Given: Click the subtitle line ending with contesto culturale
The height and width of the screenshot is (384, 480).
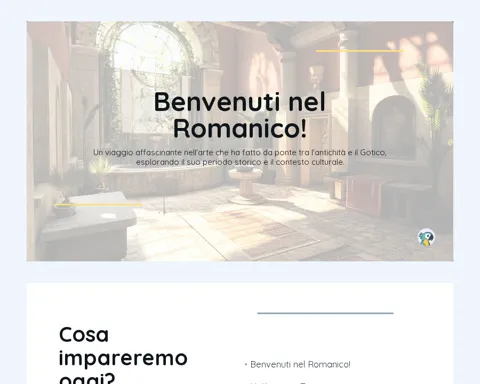Looking at the screenshot, I should coord(240,162).
